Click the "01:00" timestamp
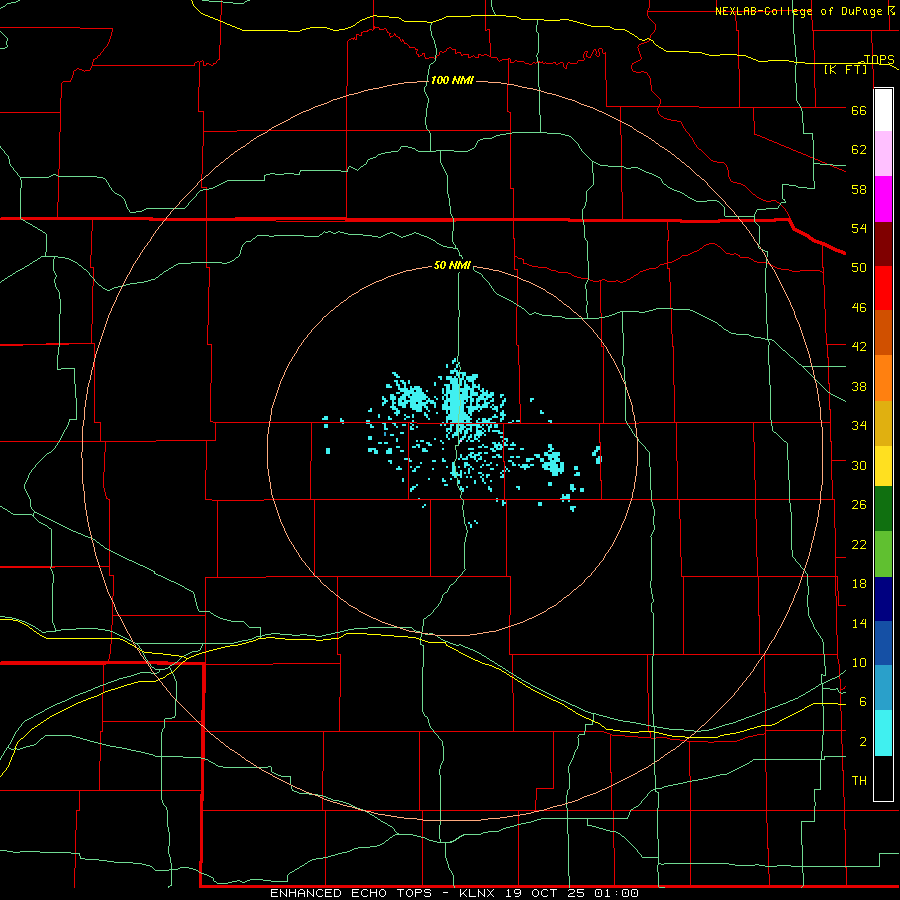This screenshot has height=900, width=900. point(618,893)
